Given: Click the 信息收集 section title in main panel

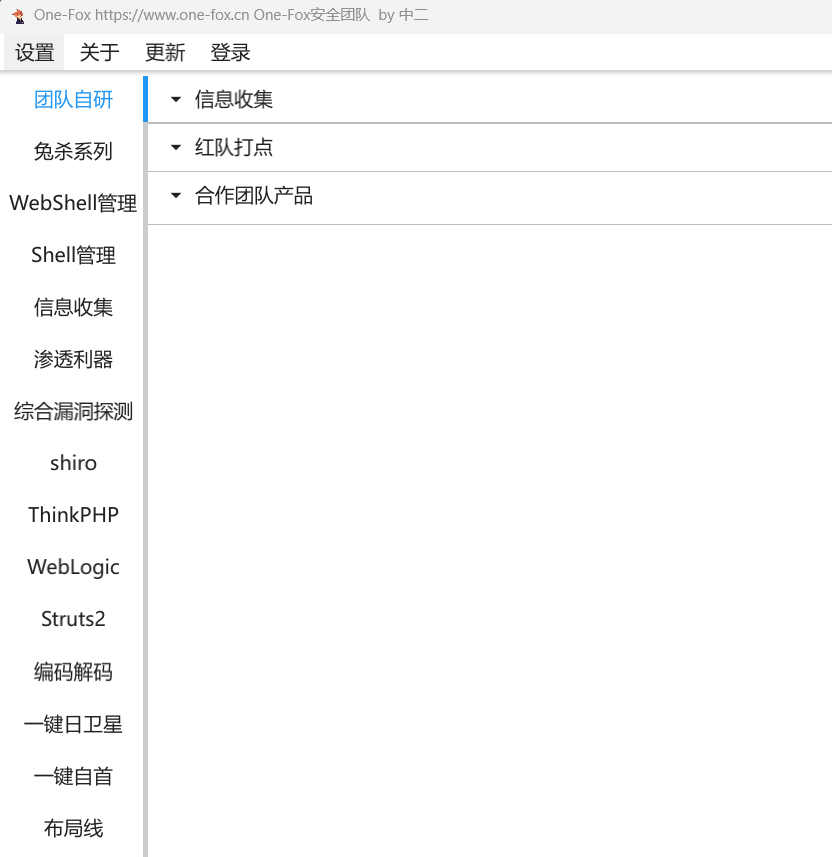Looking at the screenshot, I should (234, 99).
